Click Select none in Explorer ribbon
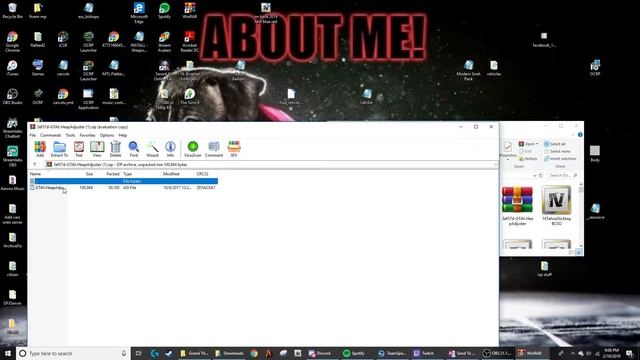 (557, 151)
